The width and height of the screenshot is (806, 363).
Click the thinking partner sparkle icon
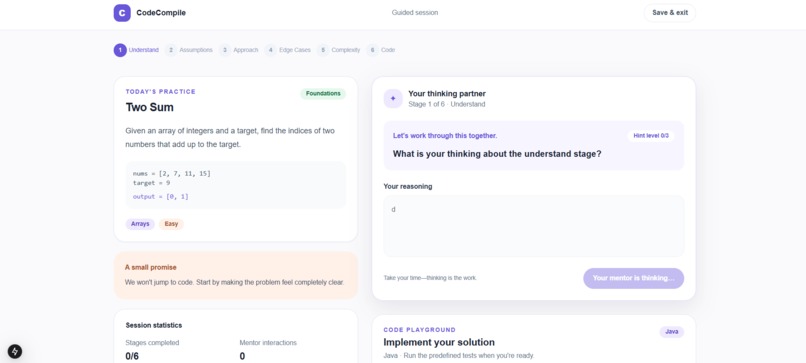tap(393, 99)
